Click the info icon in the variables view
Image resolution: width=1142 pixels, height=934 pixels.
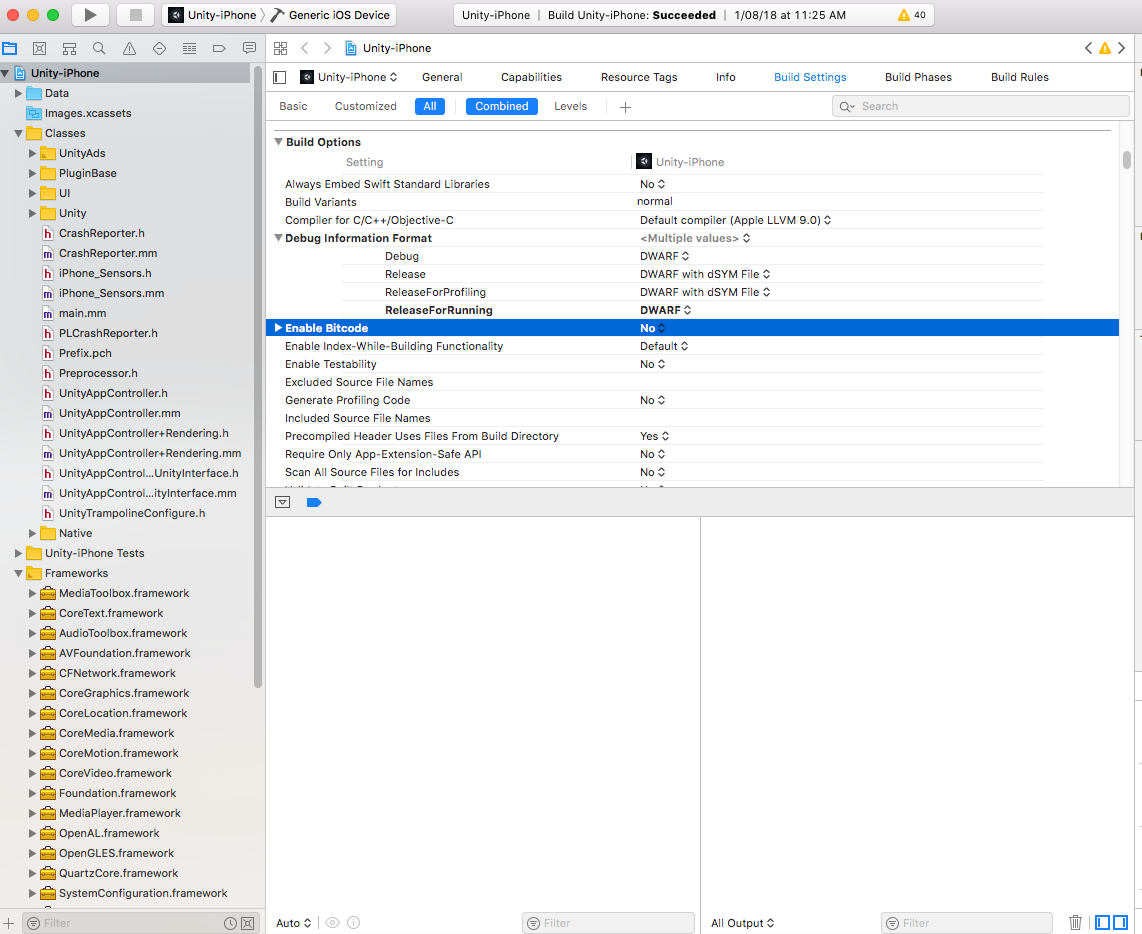[x=354, y=922]
